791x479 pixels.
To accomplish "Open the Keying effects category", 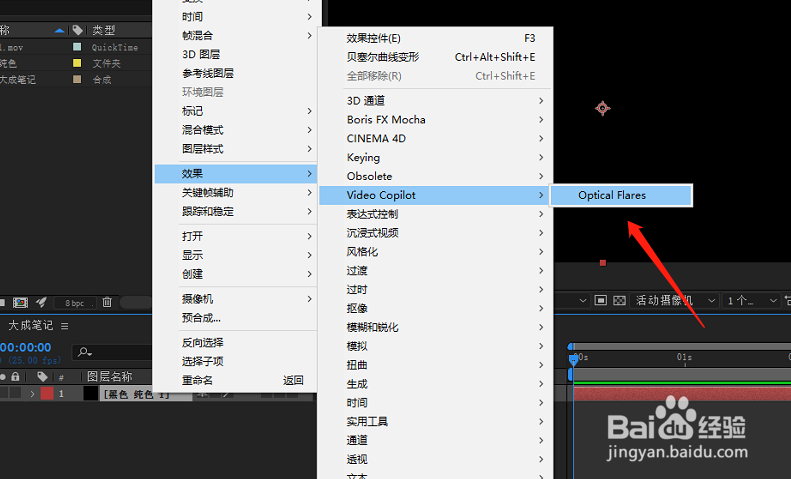I will pyautogui.click(x=435, y=157).
